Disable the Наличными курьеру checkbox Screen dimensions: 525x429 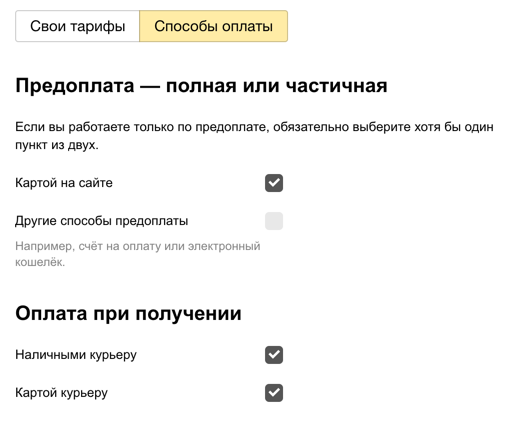tap(274, 355)
